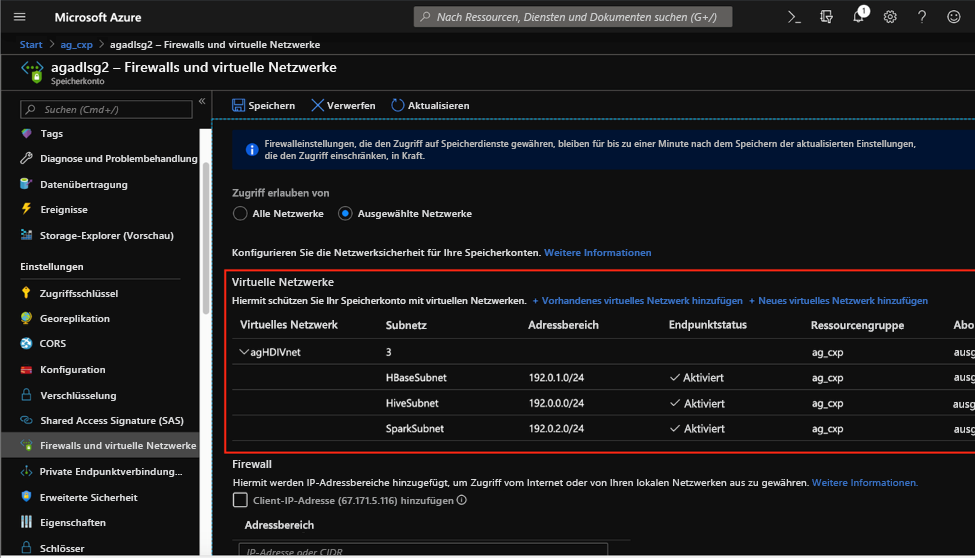Image resolution: width=975 pixels, height=558 pixels.
Task: Discard changes with Verwerfen
Action: 343,105
